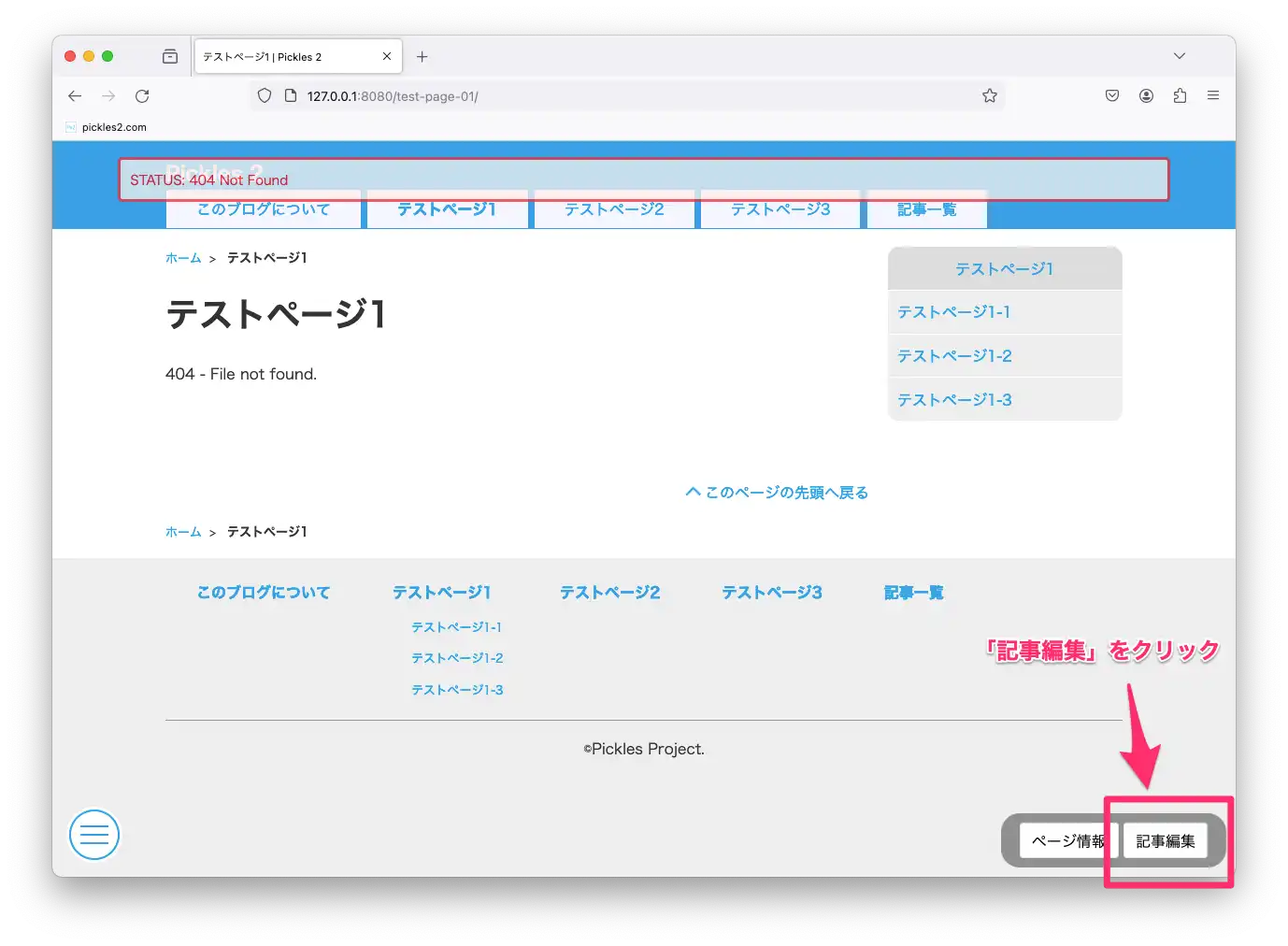
Task: Open the round hamburger menu button
Action: [x=94, y=835]
